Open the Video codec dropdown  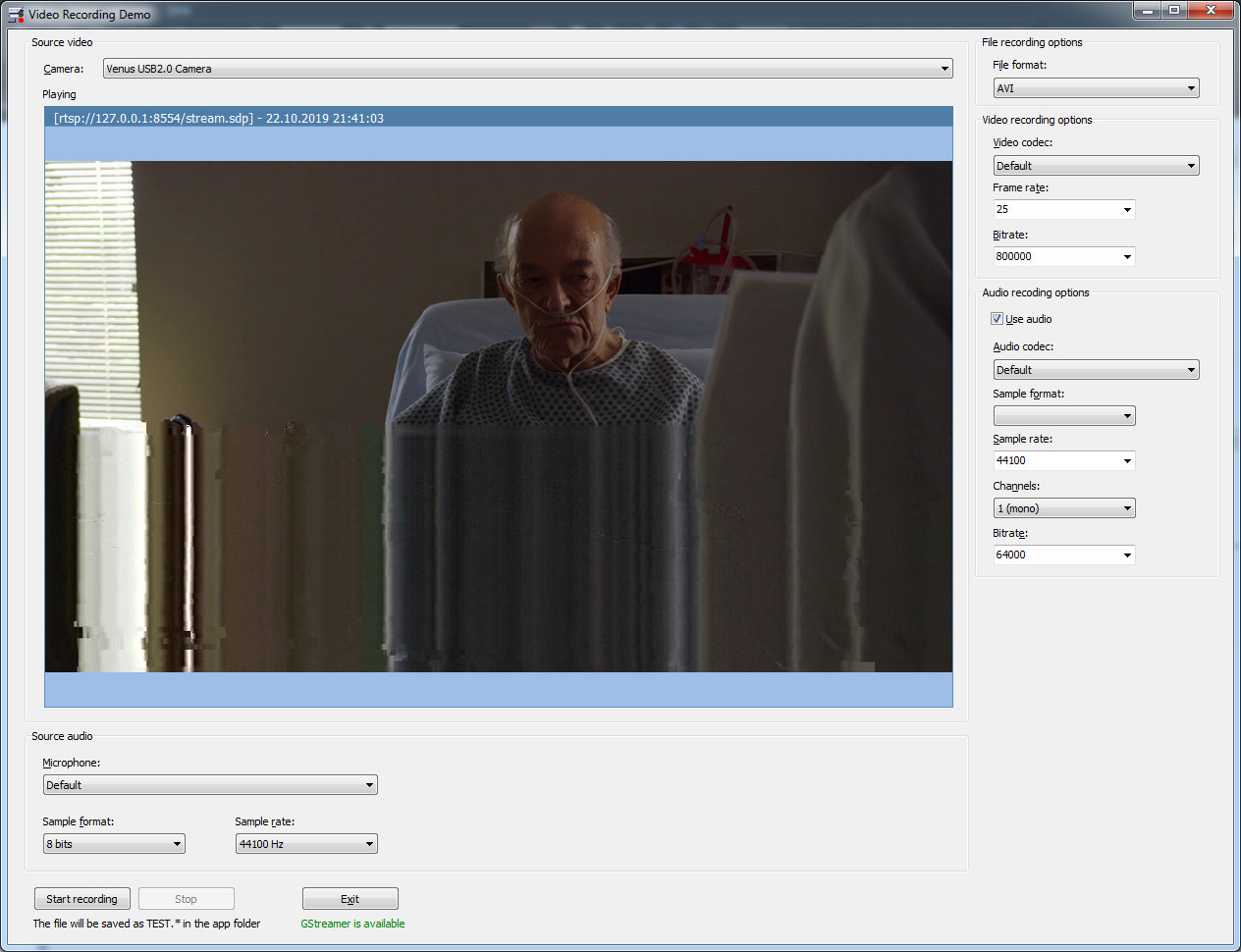click(x=1191, y=166)
